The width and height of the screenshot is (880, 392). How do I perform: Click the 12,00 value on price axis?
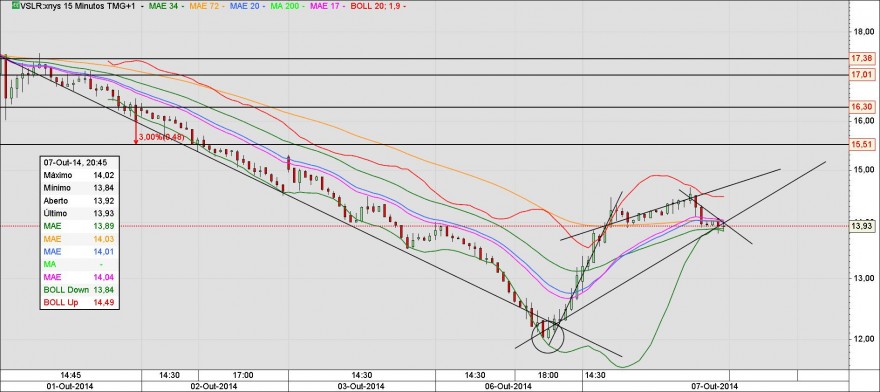click(x=864, y=339)
